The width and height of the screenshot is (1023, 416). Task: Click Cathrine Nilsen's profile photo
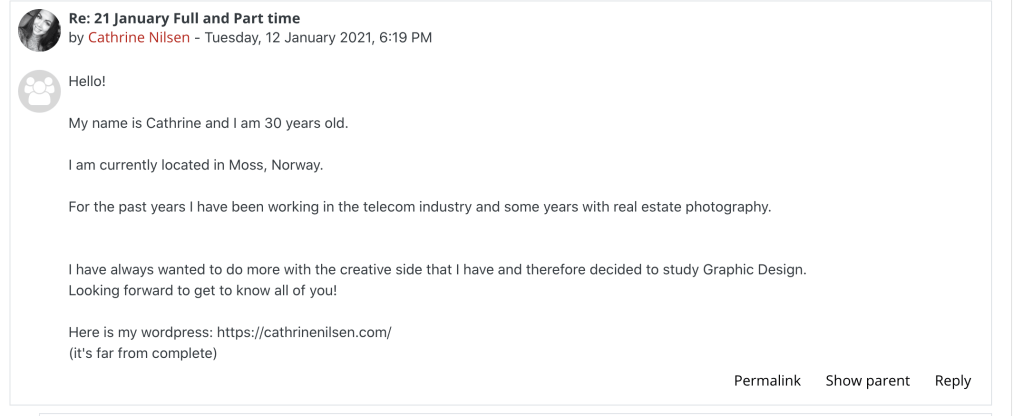pos(38,29)
